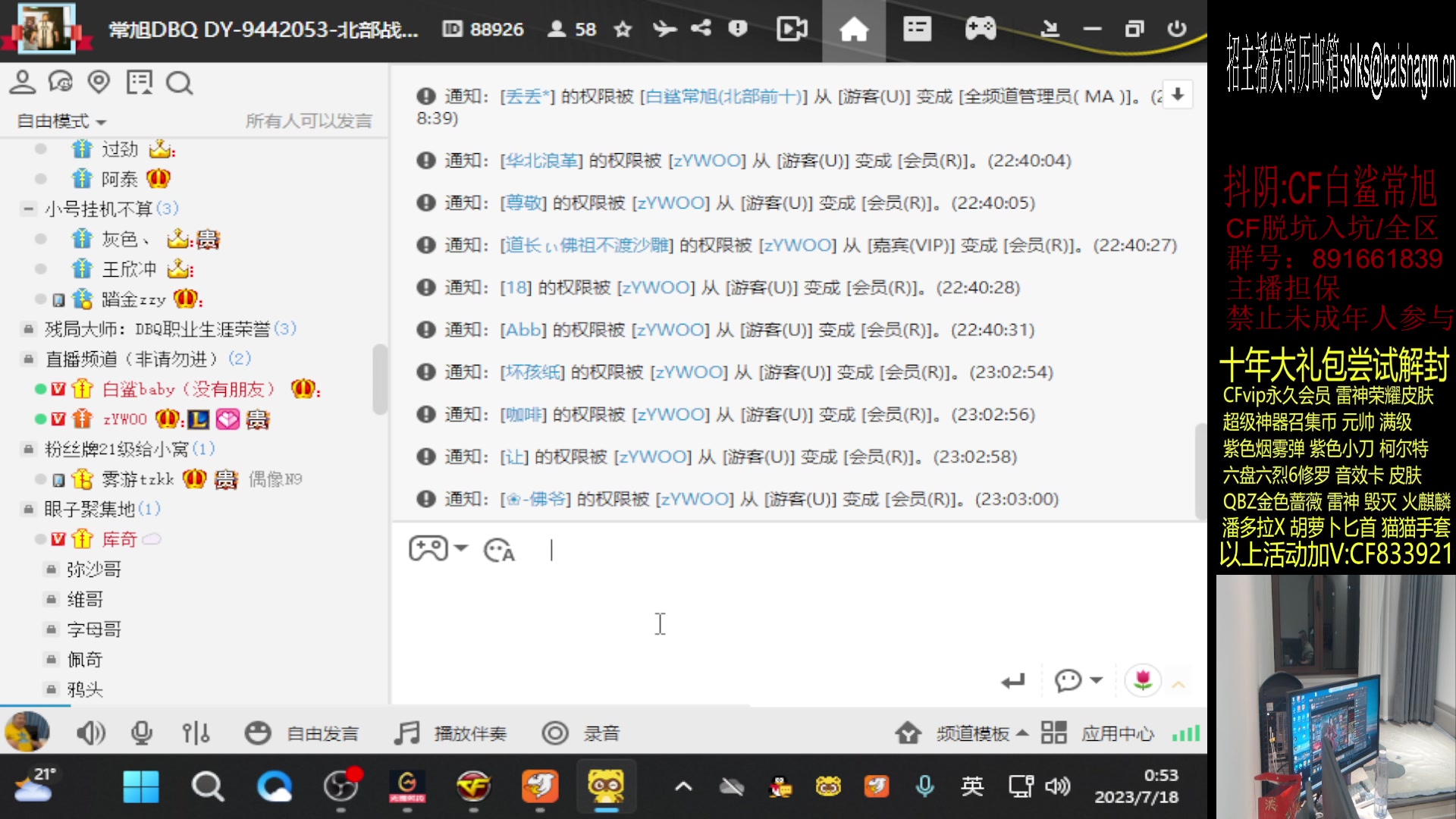Collapse the 频道模板 panel via its chevron
The width and height of the screenshot is (1456, 819).
pyautogui.click(x=1022, y=733)
